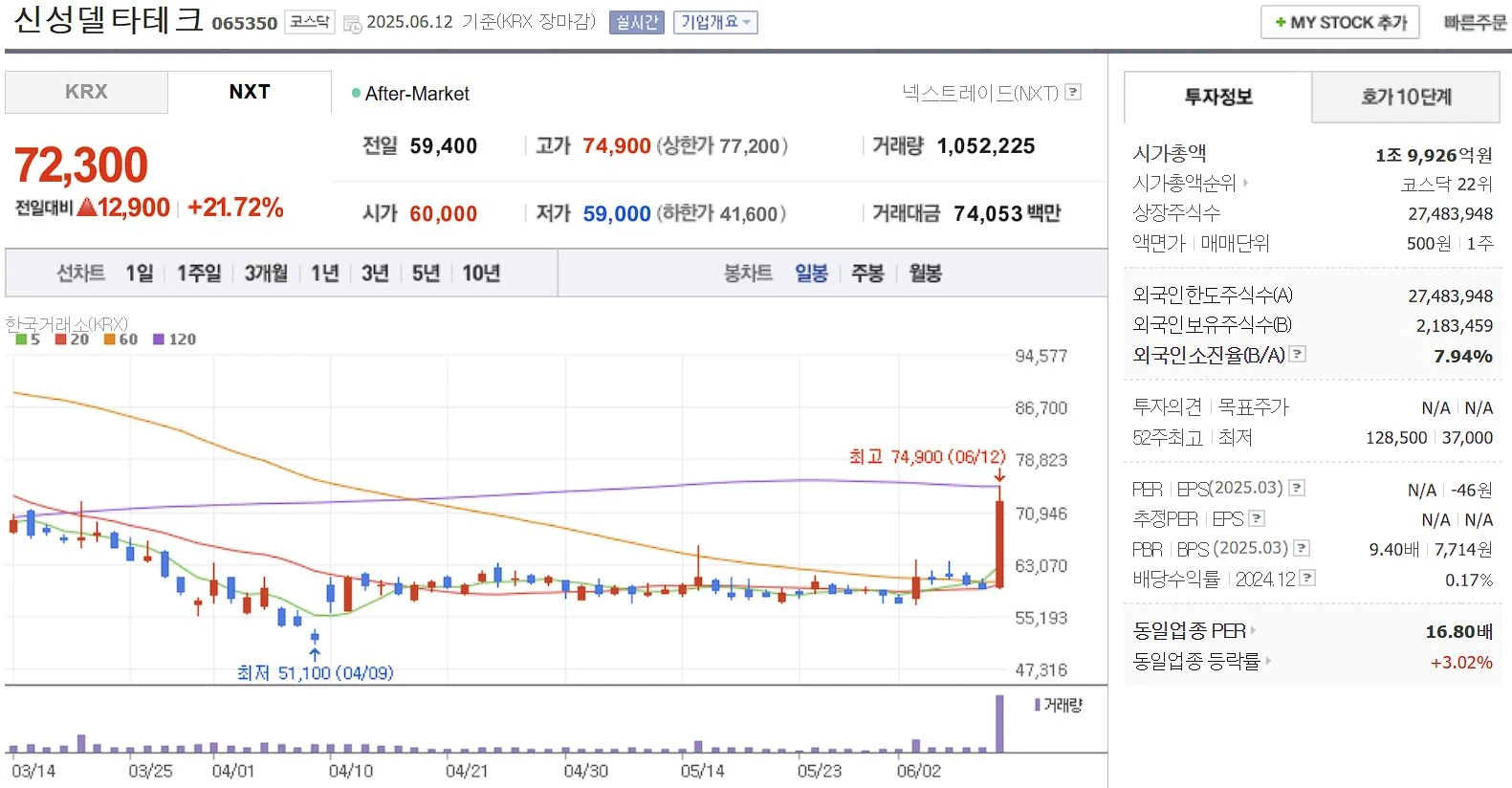The image size is (1512, 788).
Task: Open help icon next to PBR BPS(2025.03)
Action: (x=1301, y=549)
